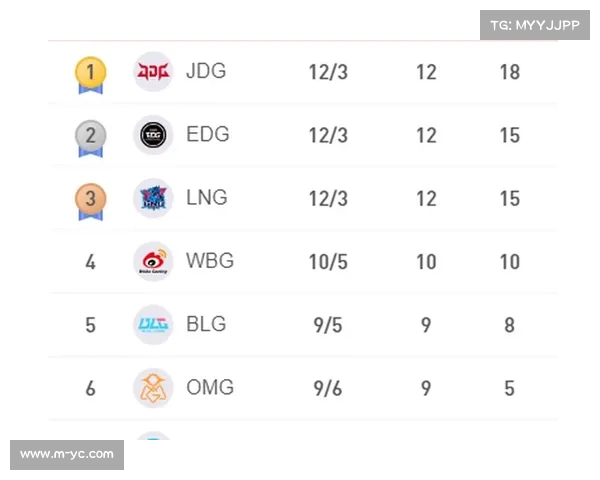Click the gold first-place medal
Image resolution: width=600 pixels, height=480 pixels.
pyautogui.click(x=90, y=73)
